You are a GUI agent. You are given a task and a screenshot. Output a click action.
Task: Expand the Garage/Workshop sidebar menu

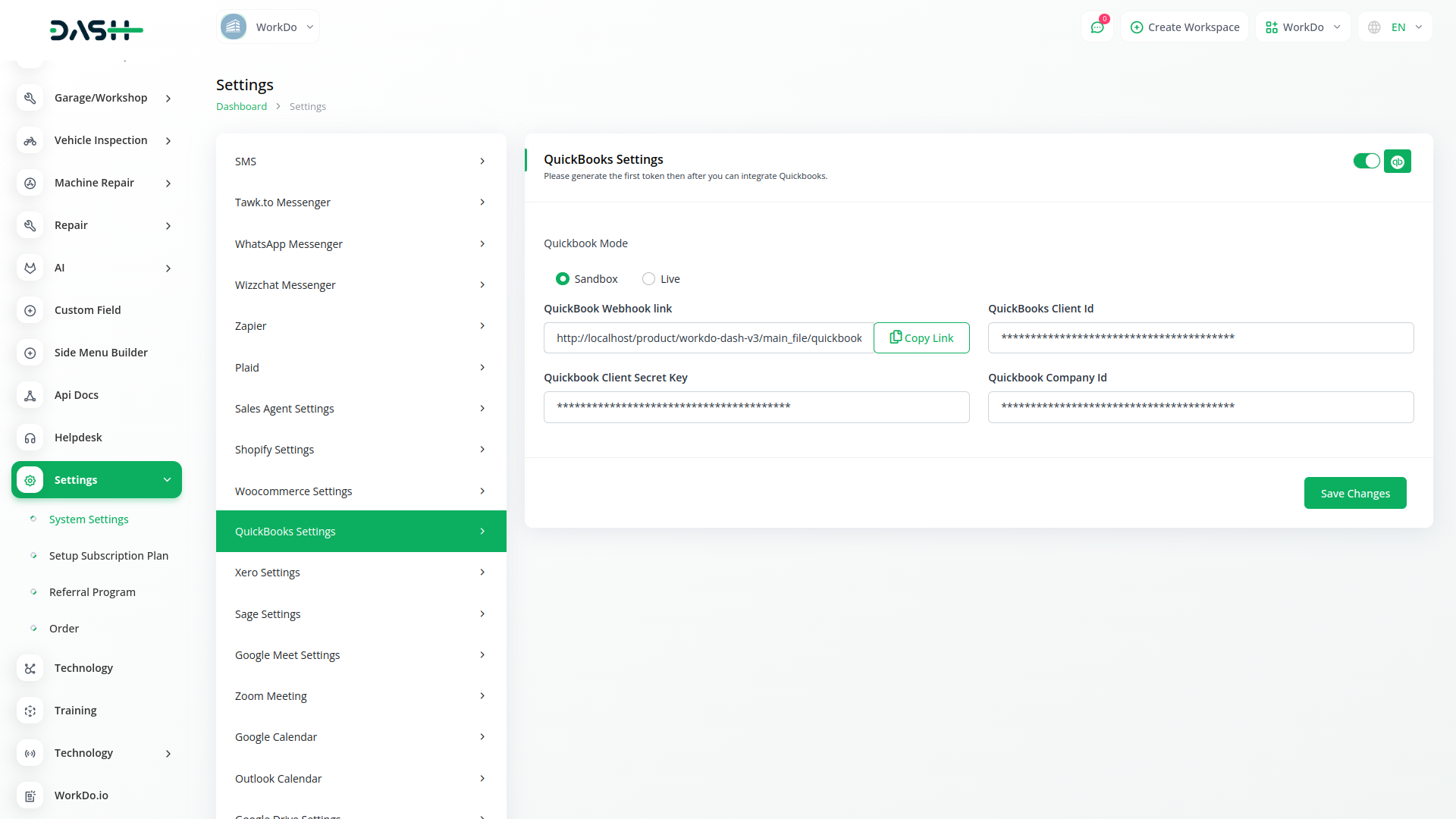101,98
